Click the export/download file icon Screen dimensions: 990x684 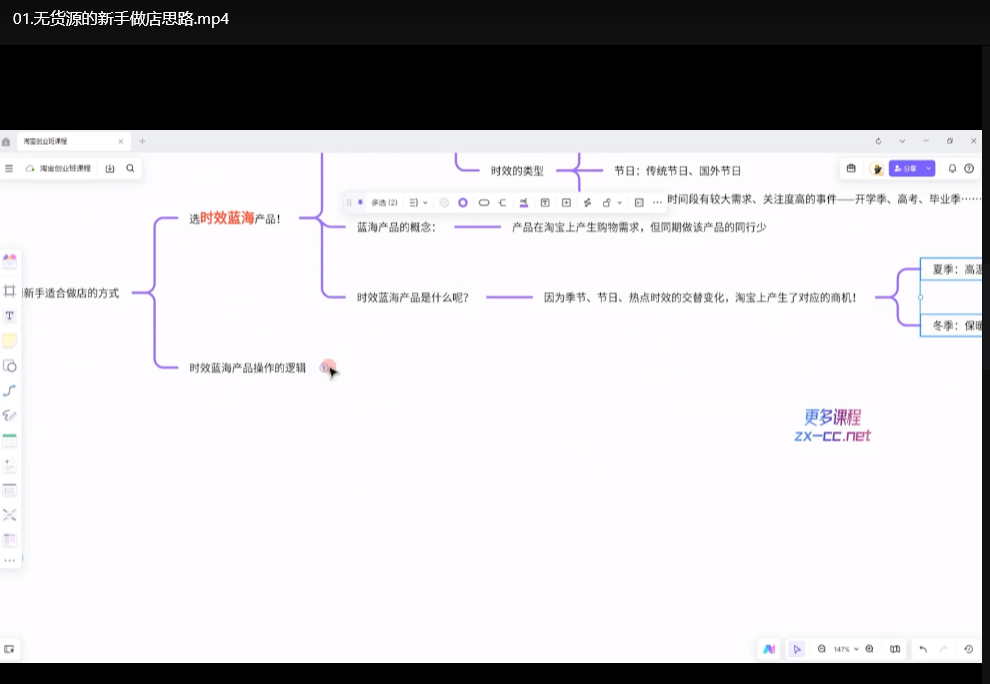pyautogui.click(x=110, y=169)
